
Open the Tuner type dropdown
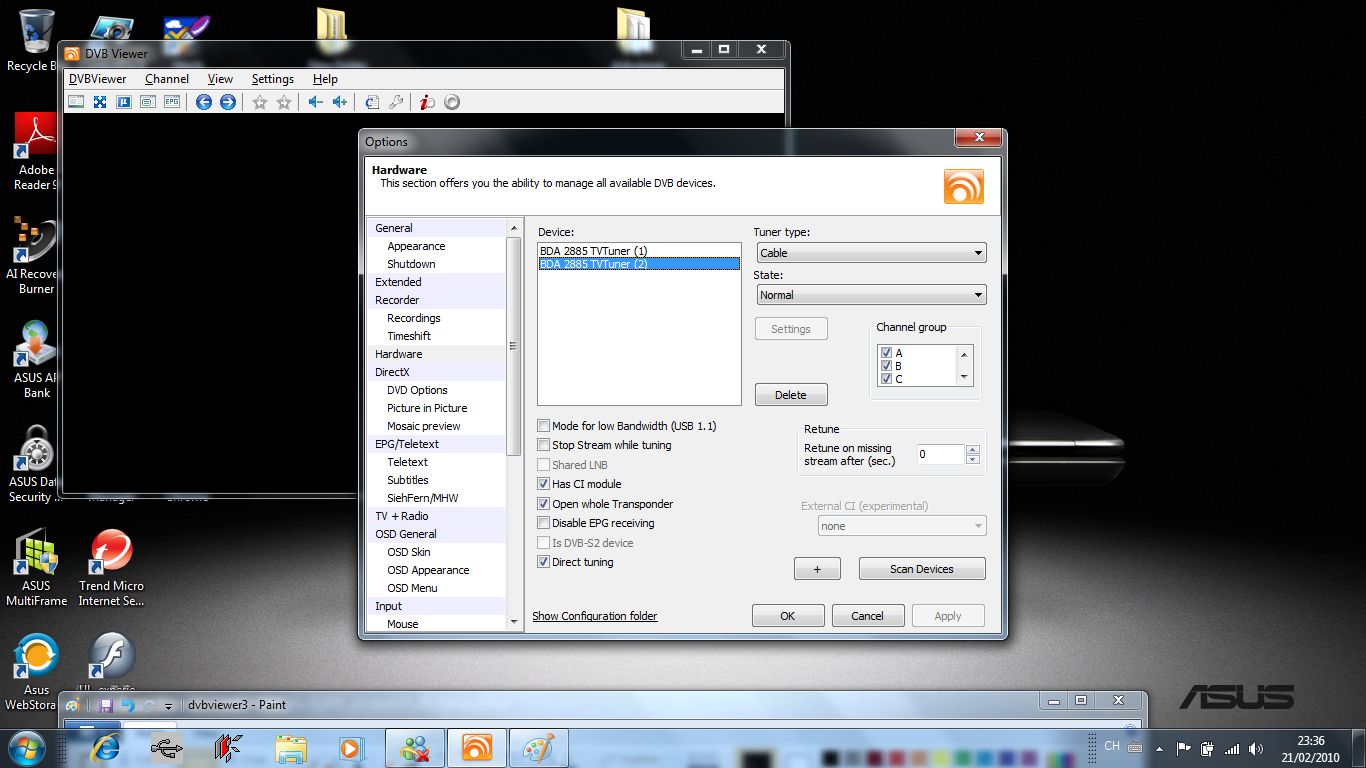[871, 253]
